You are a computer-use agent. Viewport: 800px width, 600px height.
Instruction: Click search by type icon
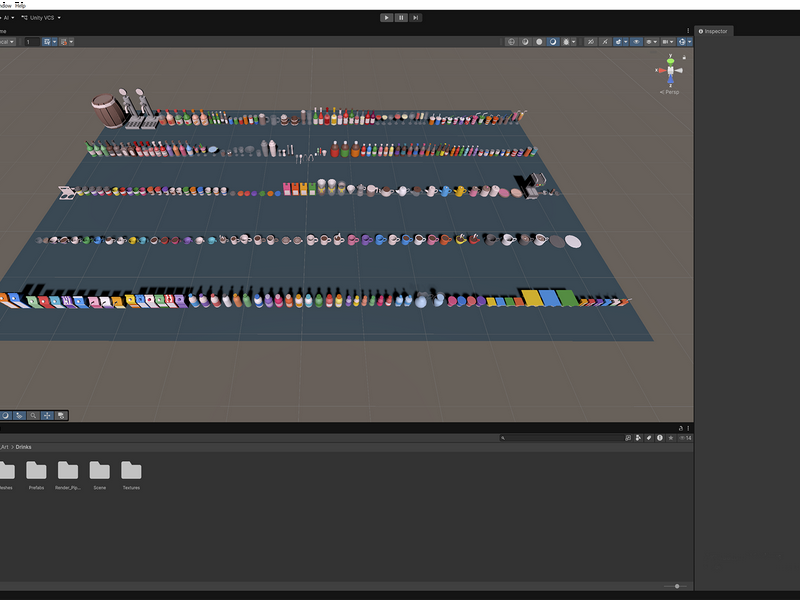(x=638, y=438)
